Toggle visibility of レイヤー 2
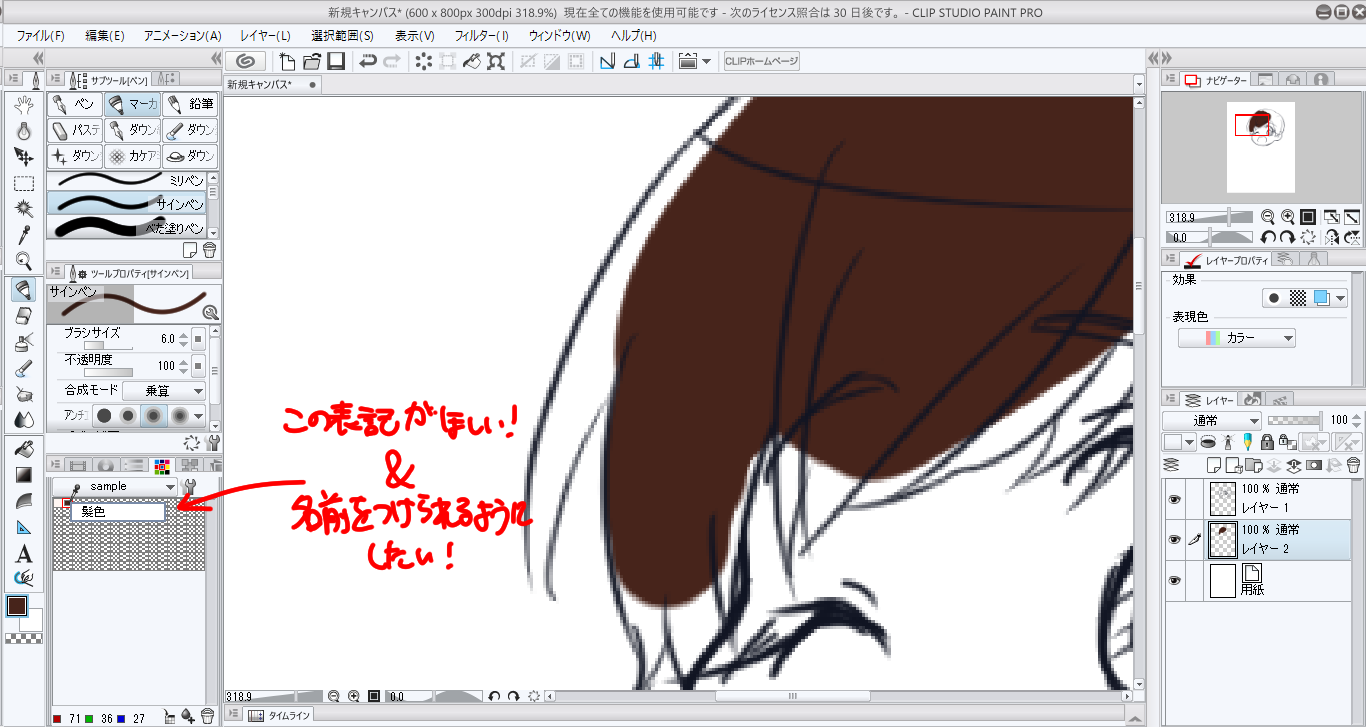Screen dimensions: 1366x727 1175,540
